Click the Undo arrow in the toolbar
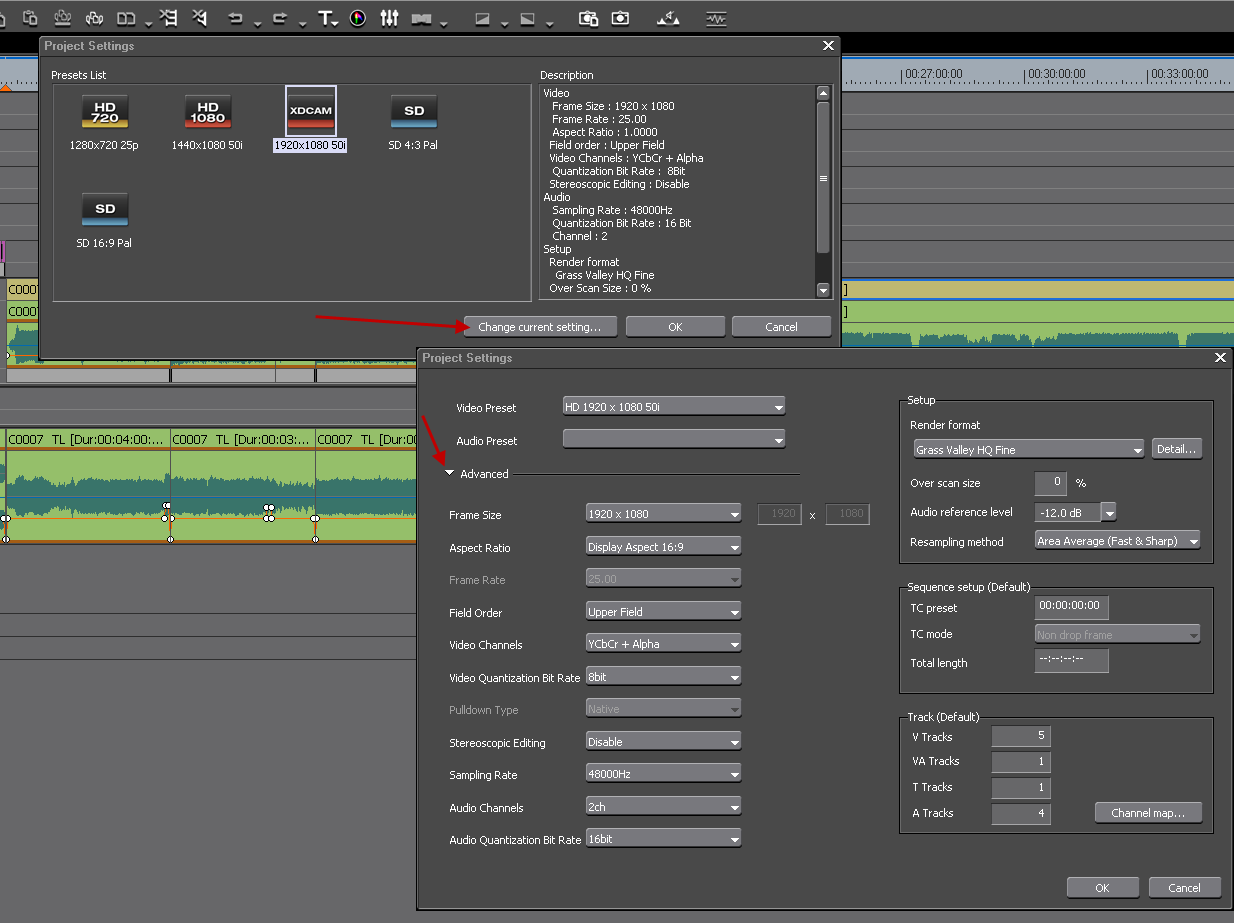The height and width of the screenshot is (923, 1234). pos(236,18)
